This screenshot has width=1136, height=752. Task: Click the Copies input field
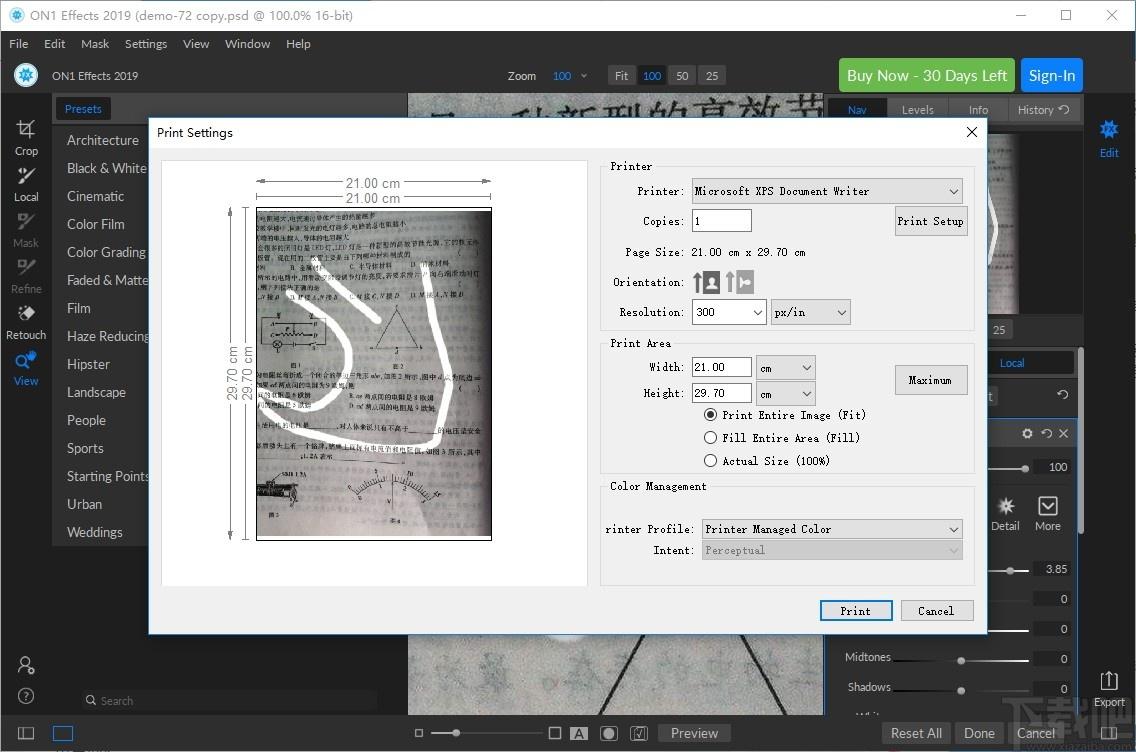tap(722, 221)
